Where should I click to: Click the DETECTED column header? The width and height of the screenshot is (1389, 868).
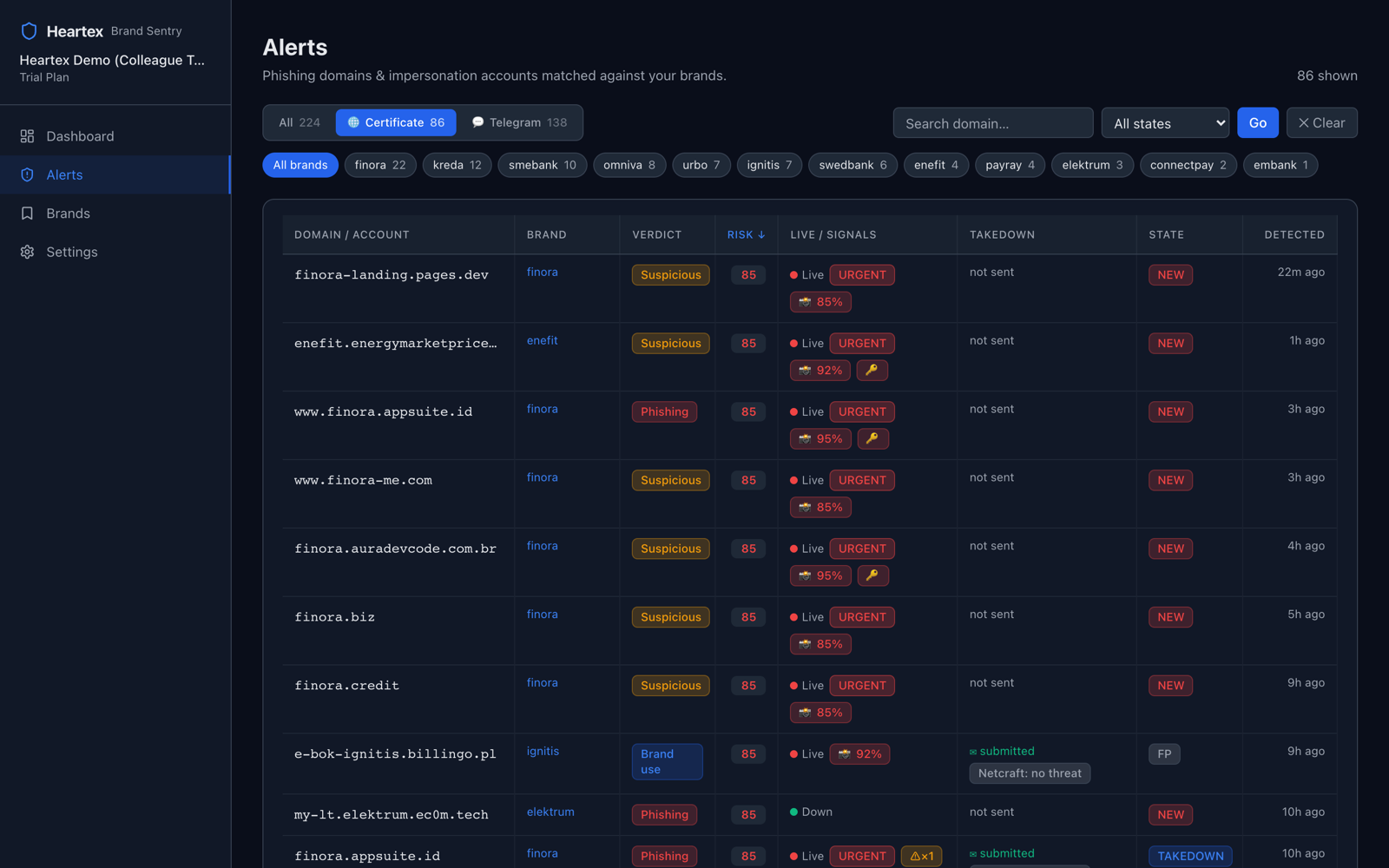(1294, 235)
